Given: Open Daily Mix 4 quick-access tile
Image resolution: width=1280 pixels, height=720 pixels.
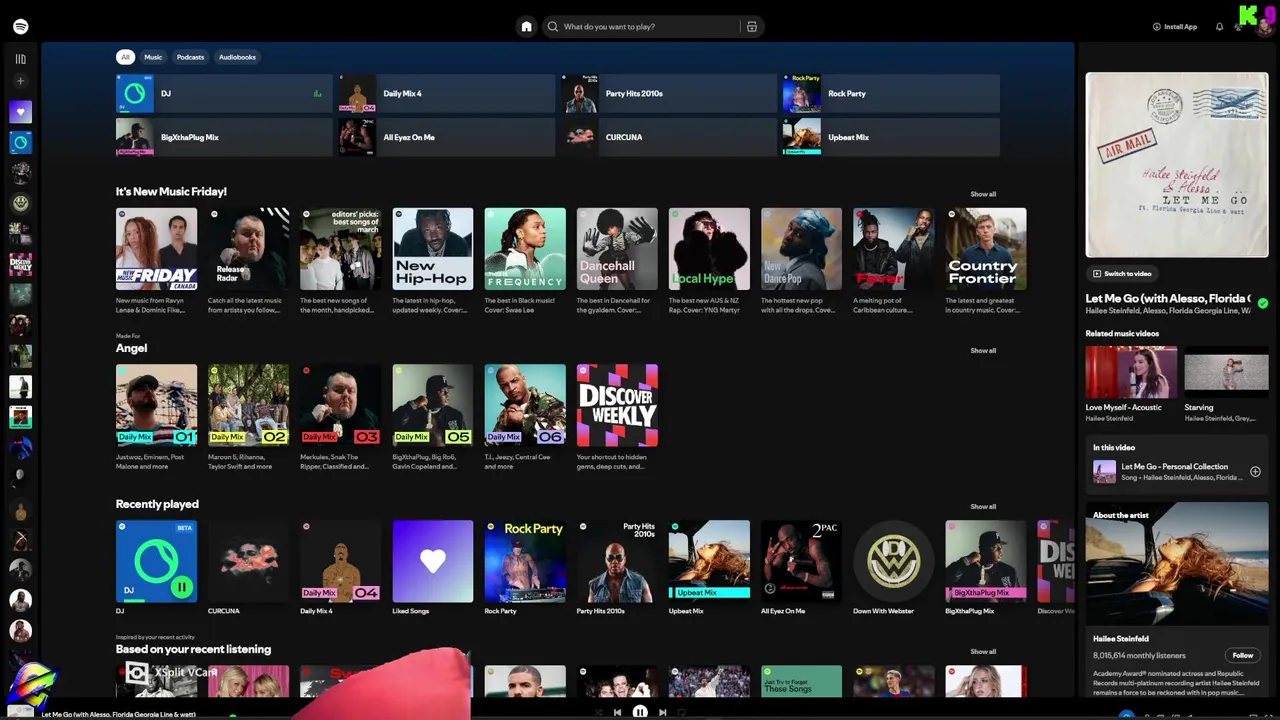Looking at the screenshot, I should (446, 93).
